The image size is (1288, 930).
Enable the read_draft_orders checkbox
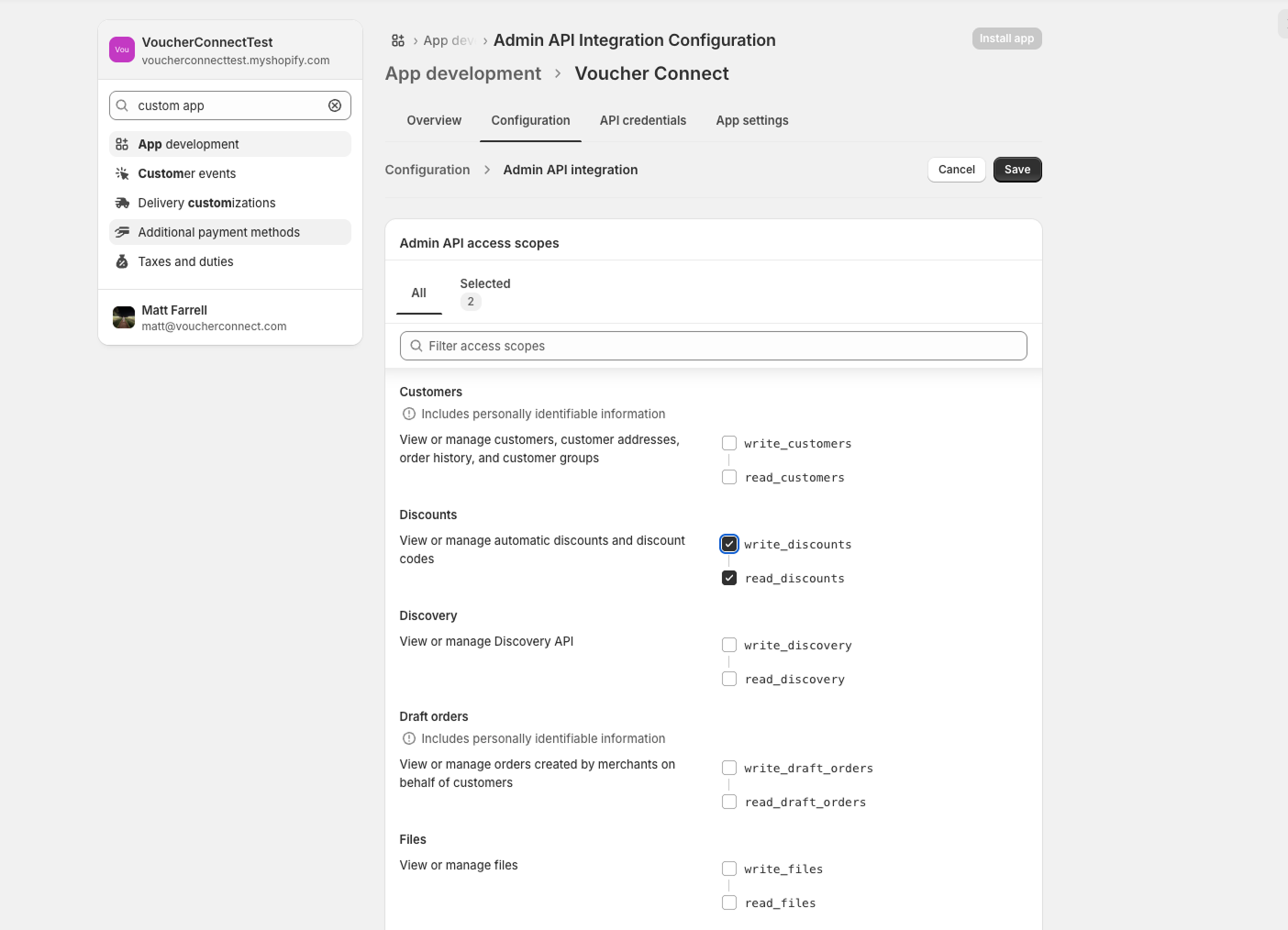point(729,802)
